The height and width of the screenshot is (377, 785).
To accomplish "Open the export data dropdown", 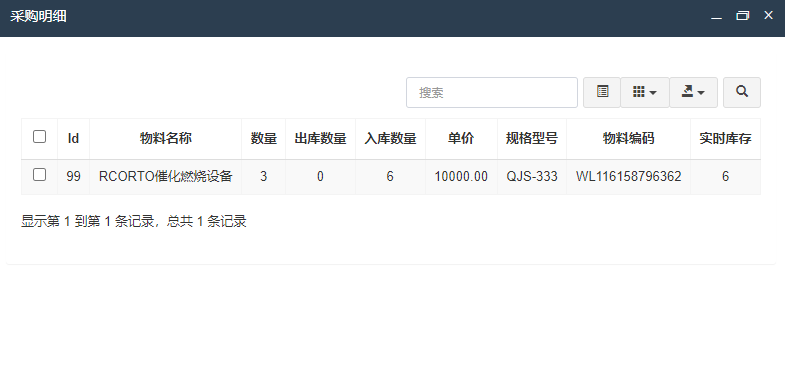I will coord(693,92).
